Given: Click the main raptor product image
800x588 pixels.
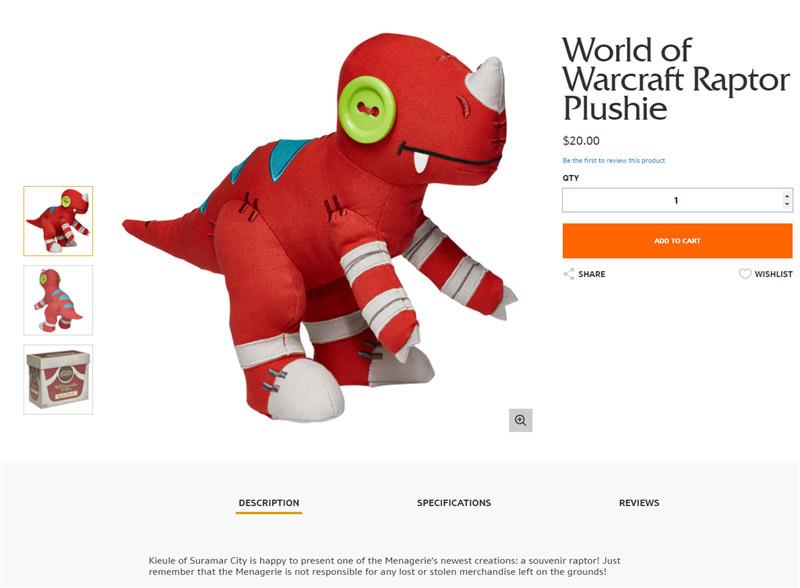Looking at the screenshot, I should point(320,229).
